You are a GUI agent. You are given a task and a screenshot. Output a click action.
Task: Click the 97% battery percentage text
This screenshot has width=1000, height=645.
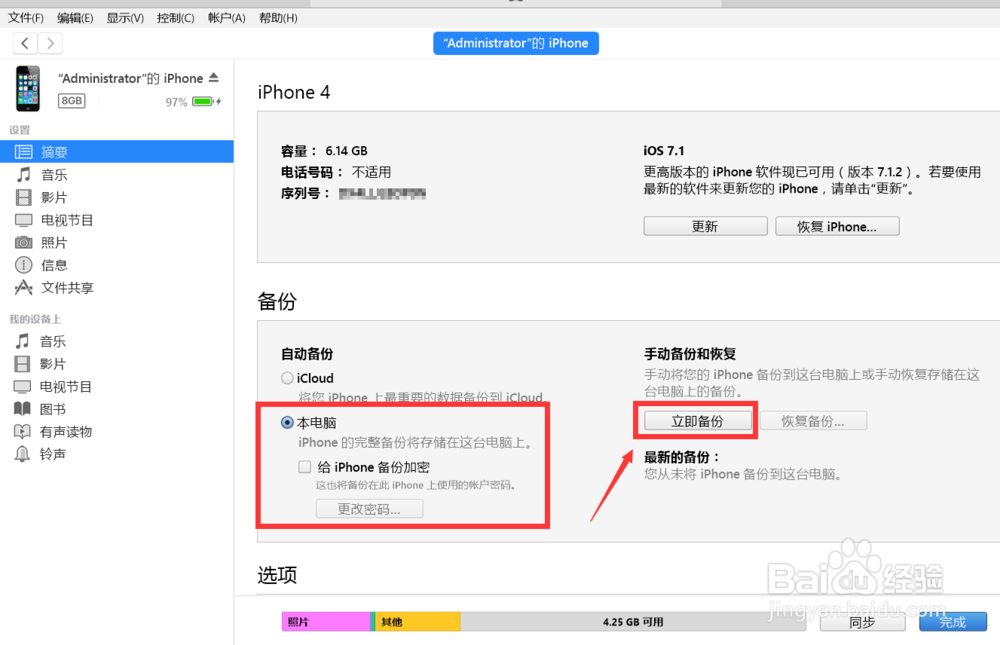pos(177,102)
